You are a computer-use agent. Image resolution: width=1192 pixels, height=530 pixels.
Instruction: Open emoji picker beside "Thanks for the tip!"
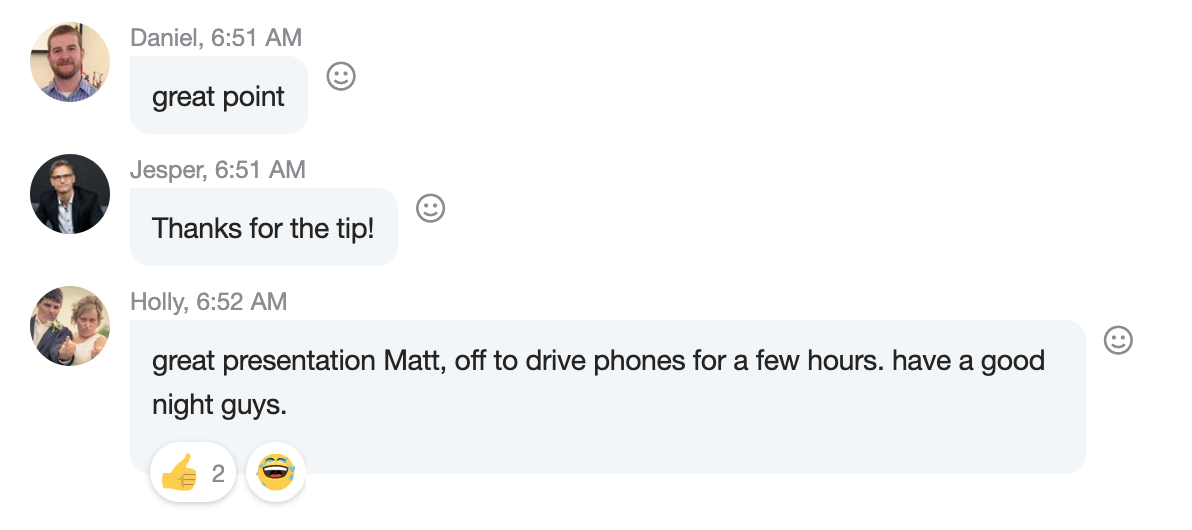(430, 208)
